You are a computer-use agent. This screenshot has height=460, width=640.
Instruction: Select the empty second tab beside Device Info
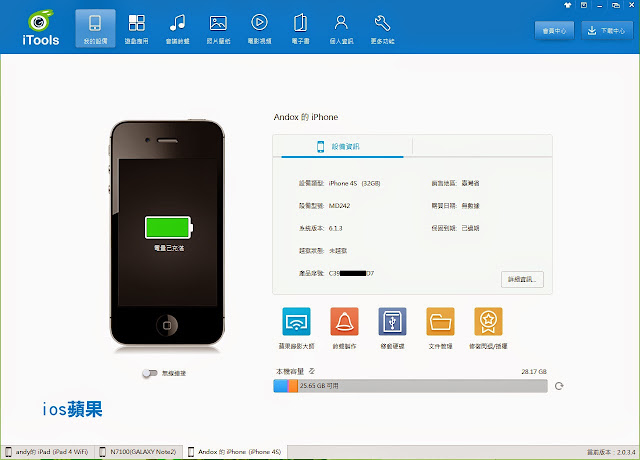[482, 146]
